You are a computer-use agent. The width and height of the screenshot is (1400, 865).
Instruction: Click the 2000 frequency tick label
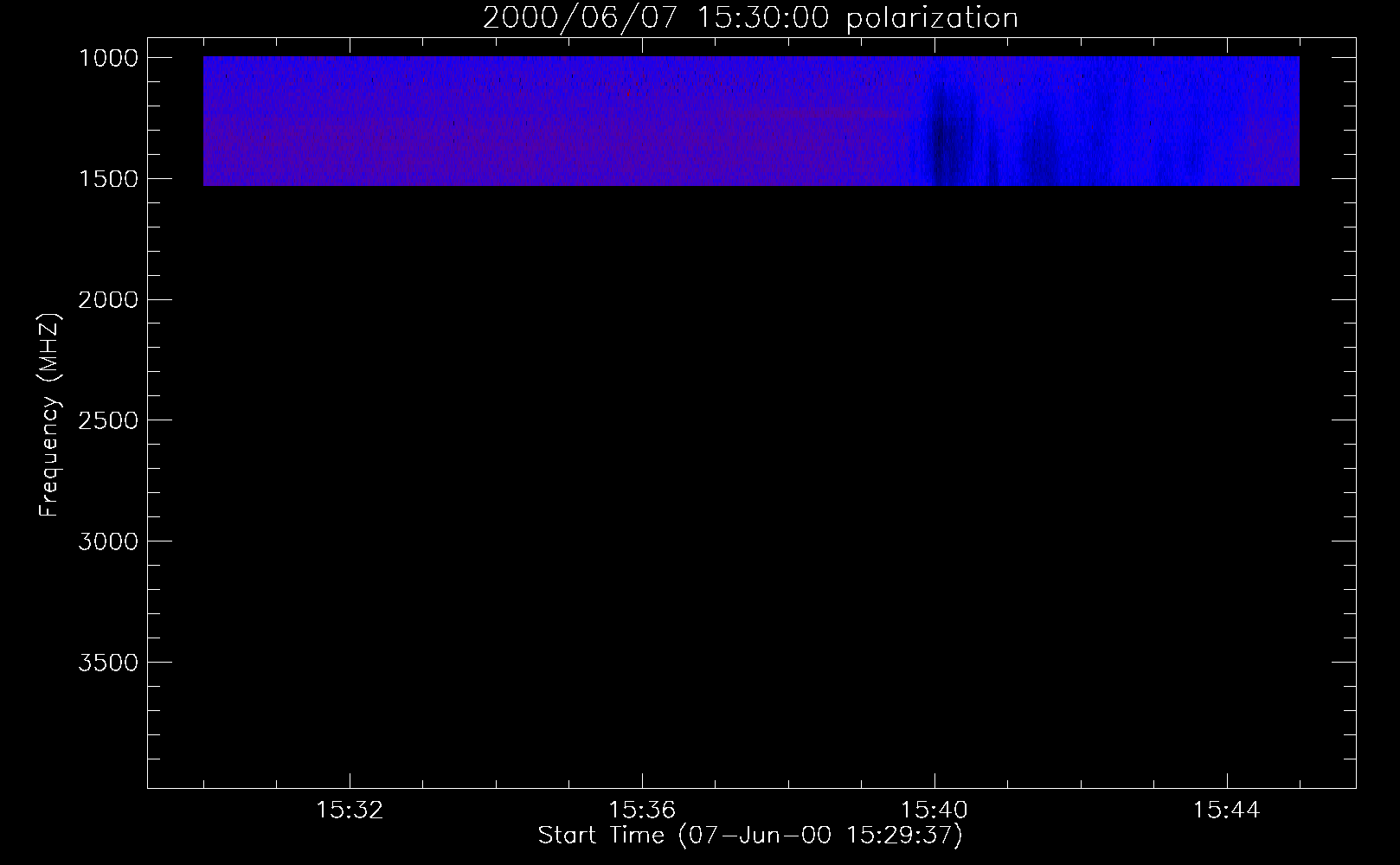click(108, 300)
